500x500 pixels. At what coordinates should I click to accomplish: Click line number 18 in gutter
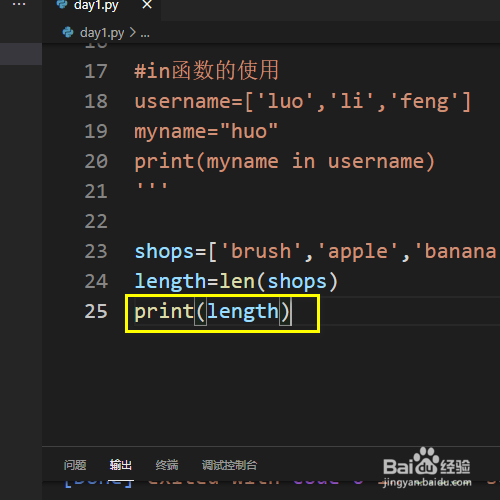click(96, 101)
